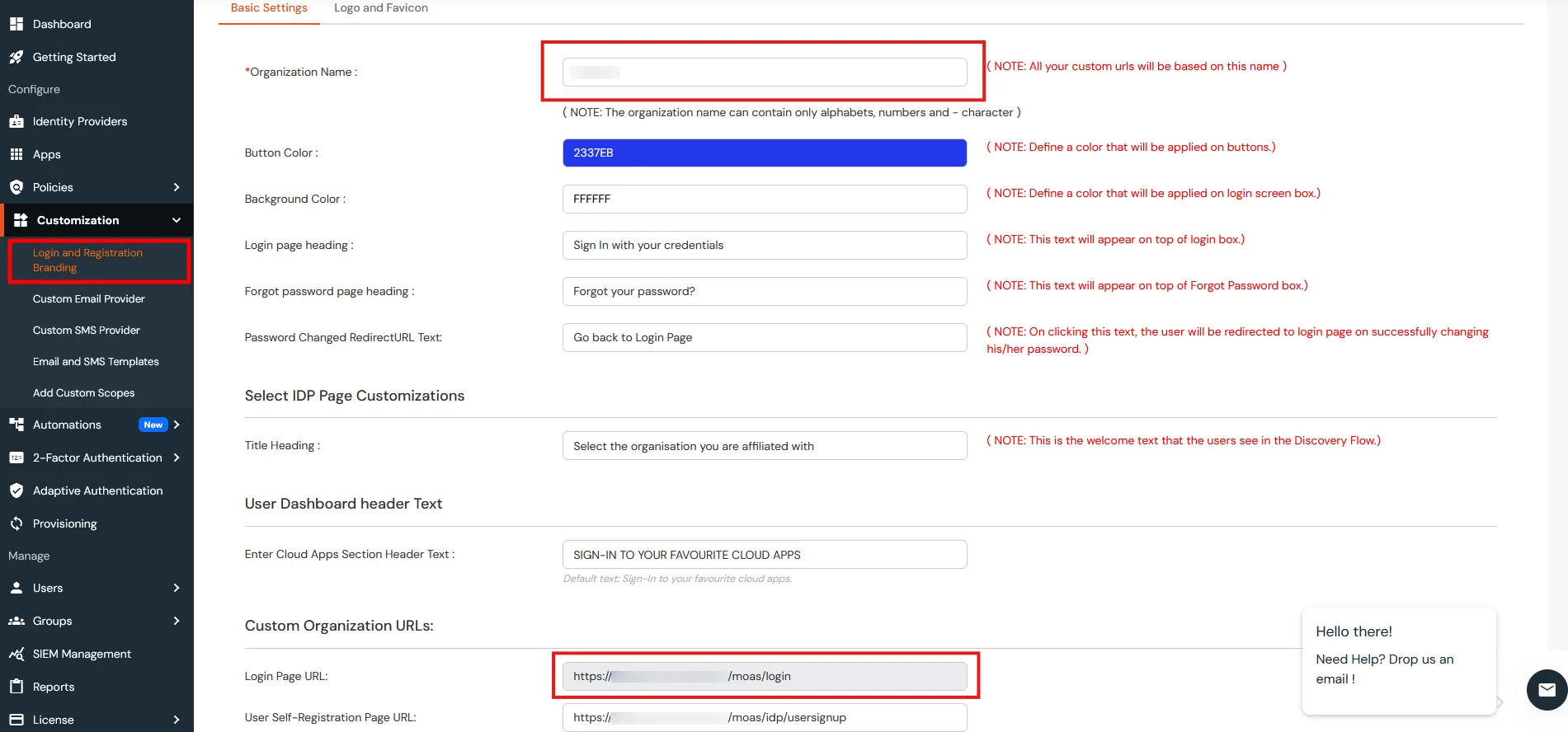Click the 'Custom Organization URLs:' heading
Viewport: 1568px width, 732px height.
[x=339, y=626]
